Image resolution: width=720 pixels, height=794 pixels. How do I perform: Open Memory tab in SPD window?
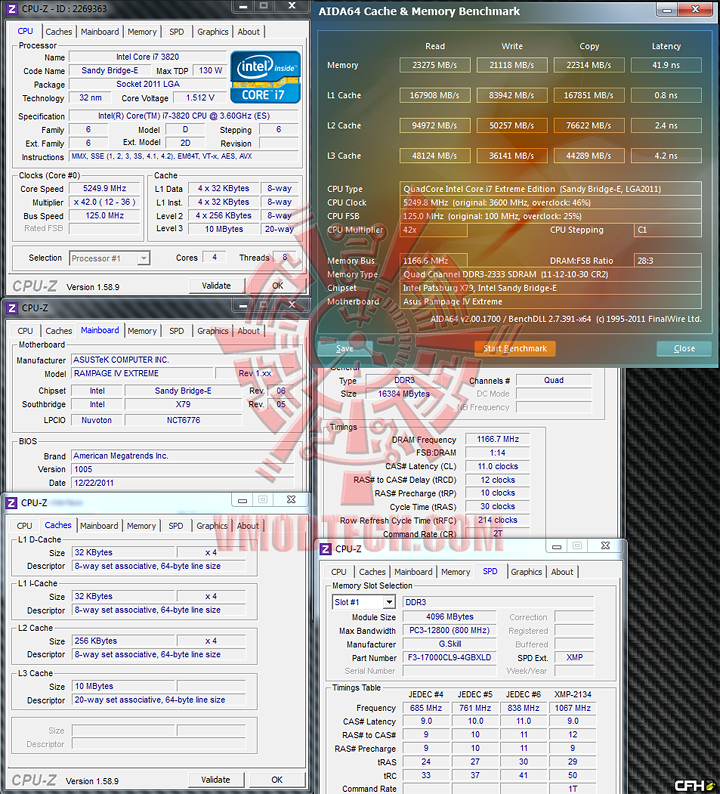click(x=455, y=572)
